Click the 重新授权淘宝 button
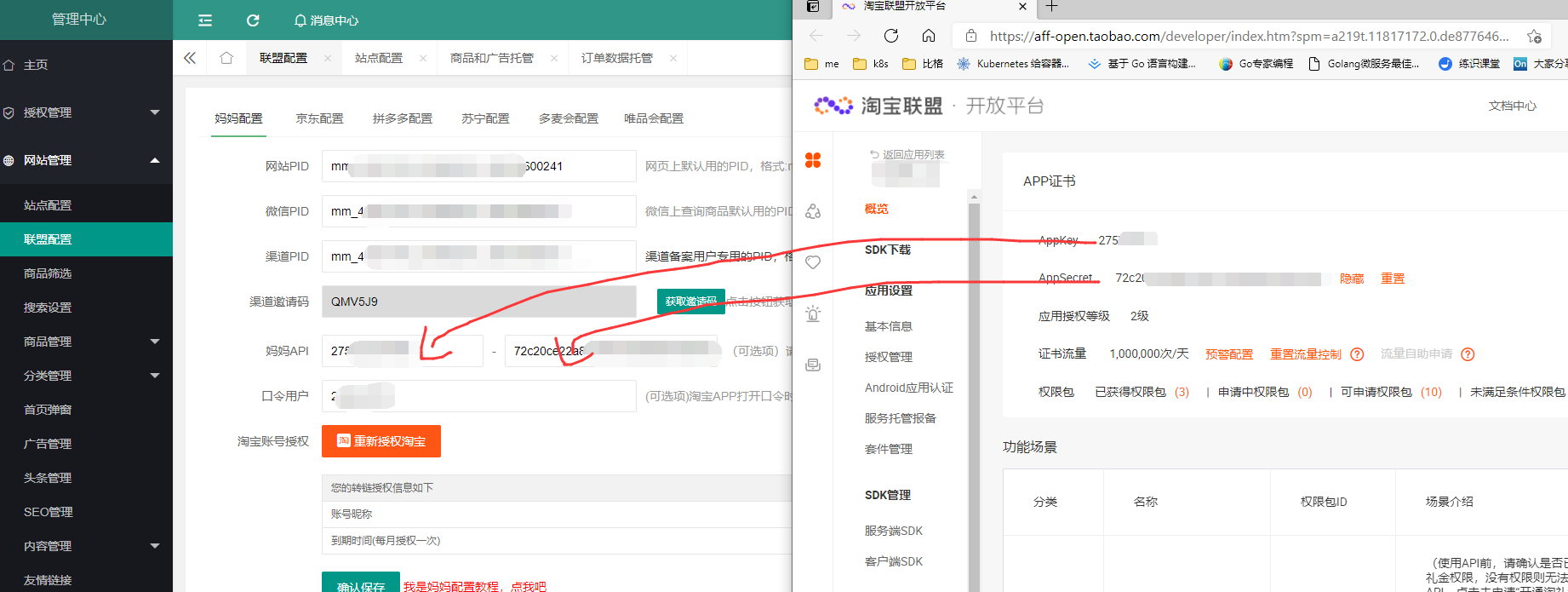The image size is (1568, 592). tap(381, 441)
